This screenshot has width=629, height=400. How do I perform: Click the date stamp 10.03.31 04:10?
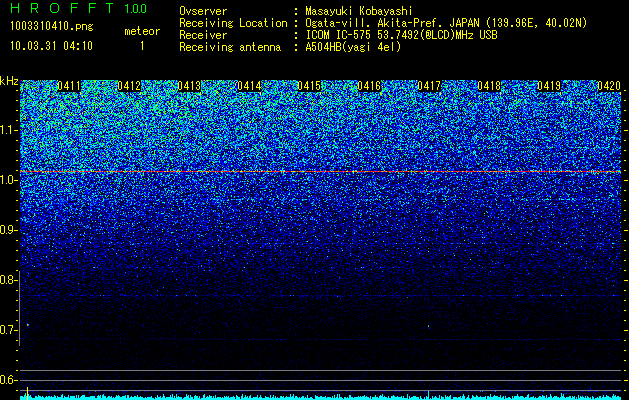(51, 46)
